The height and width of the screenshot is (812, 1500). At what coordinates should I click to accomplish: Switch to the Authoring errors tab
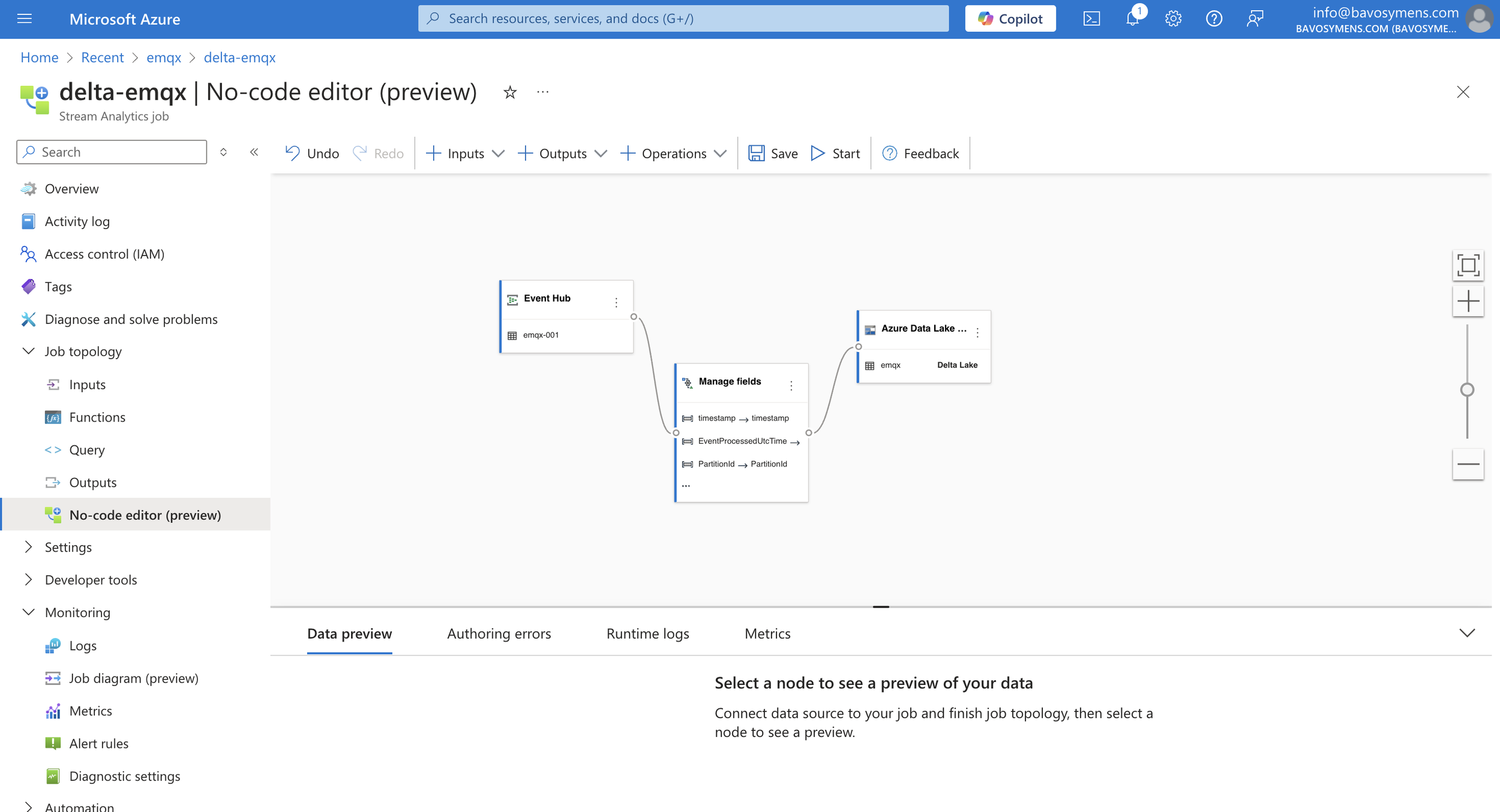[499, 633]
